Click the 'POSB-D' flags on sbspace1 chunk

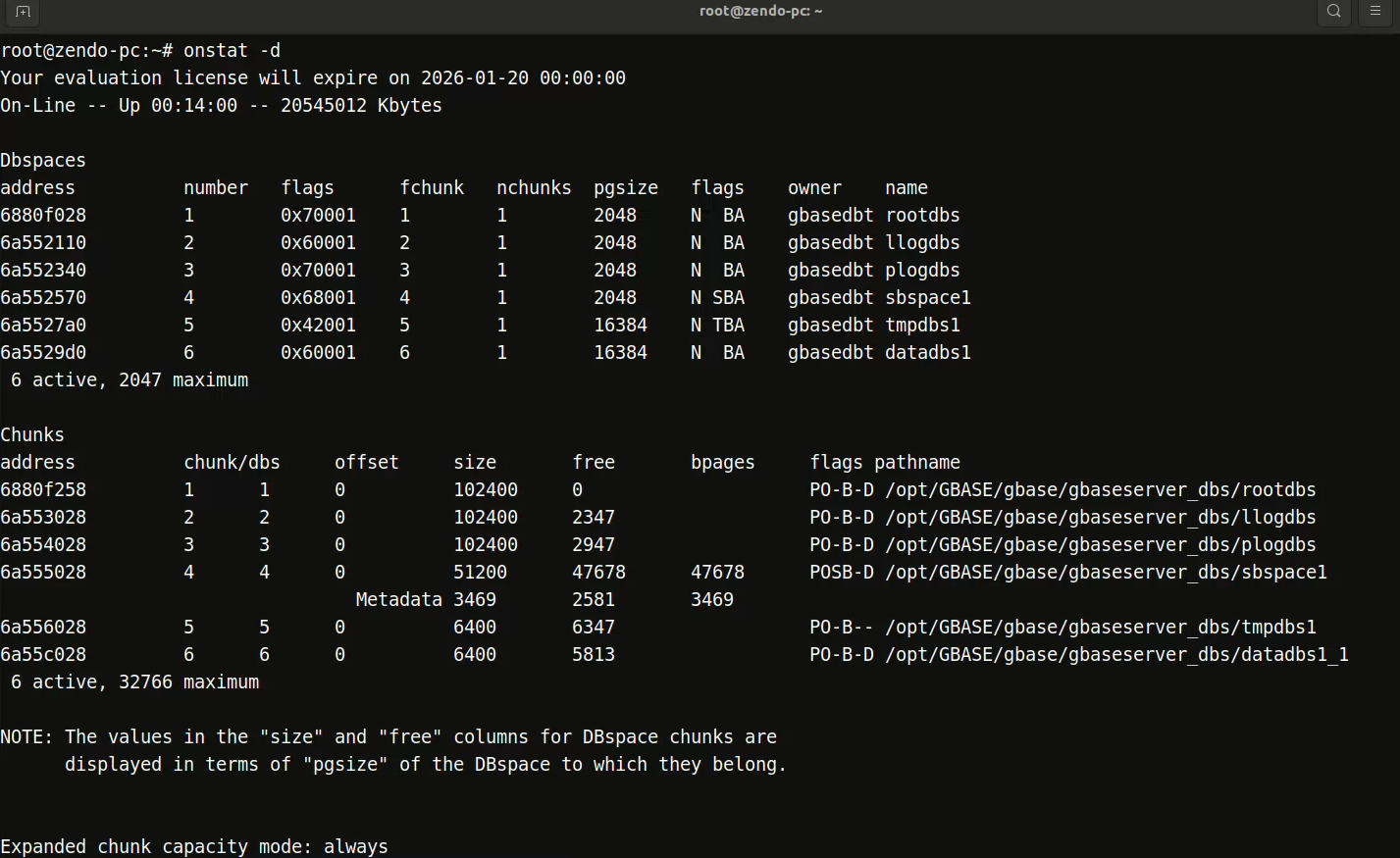(842, 573)
